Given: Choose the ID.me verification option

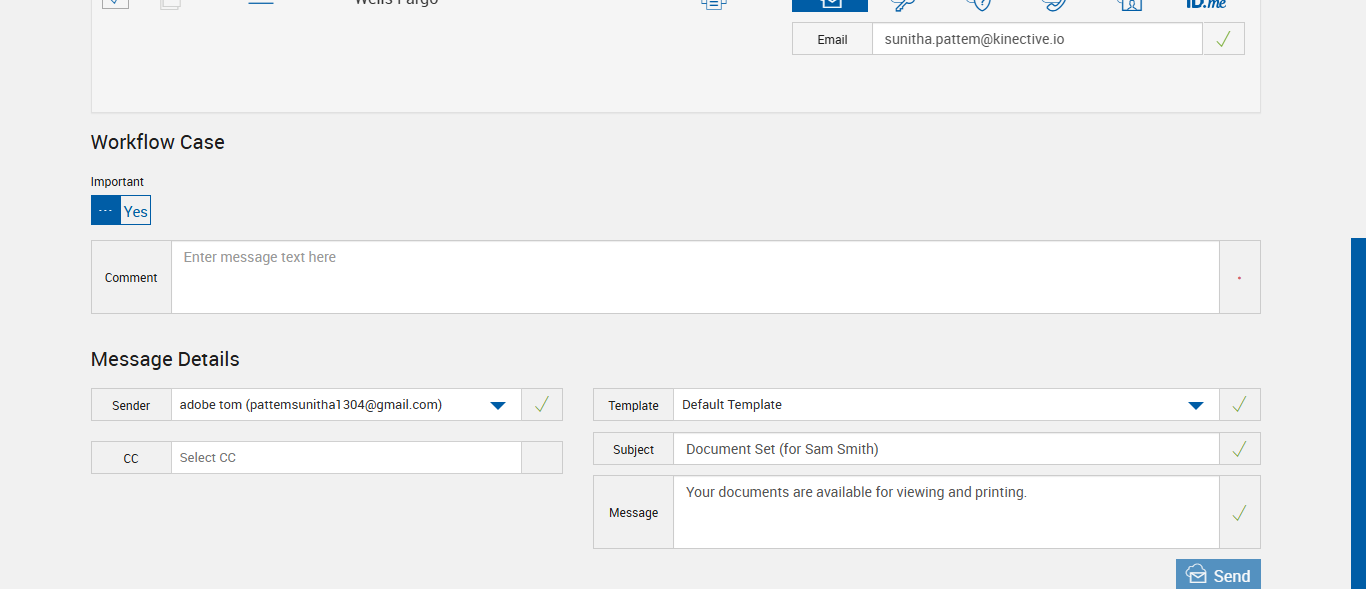Looking at the screenshot, I should 1205,4.
